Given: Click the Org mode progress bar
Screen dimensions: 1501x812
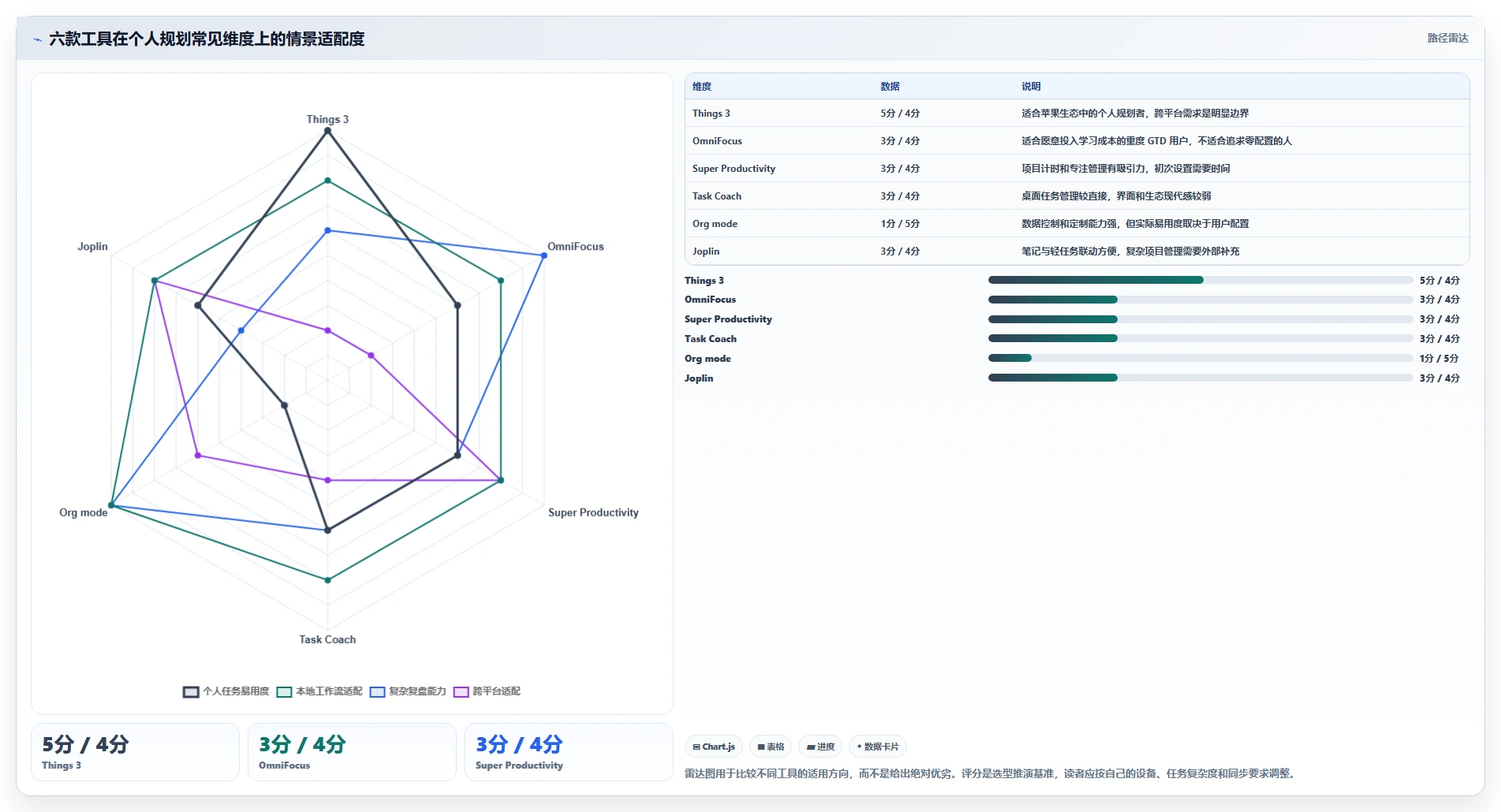Looking at the screenshot, I should click(x=1200, y=358).
